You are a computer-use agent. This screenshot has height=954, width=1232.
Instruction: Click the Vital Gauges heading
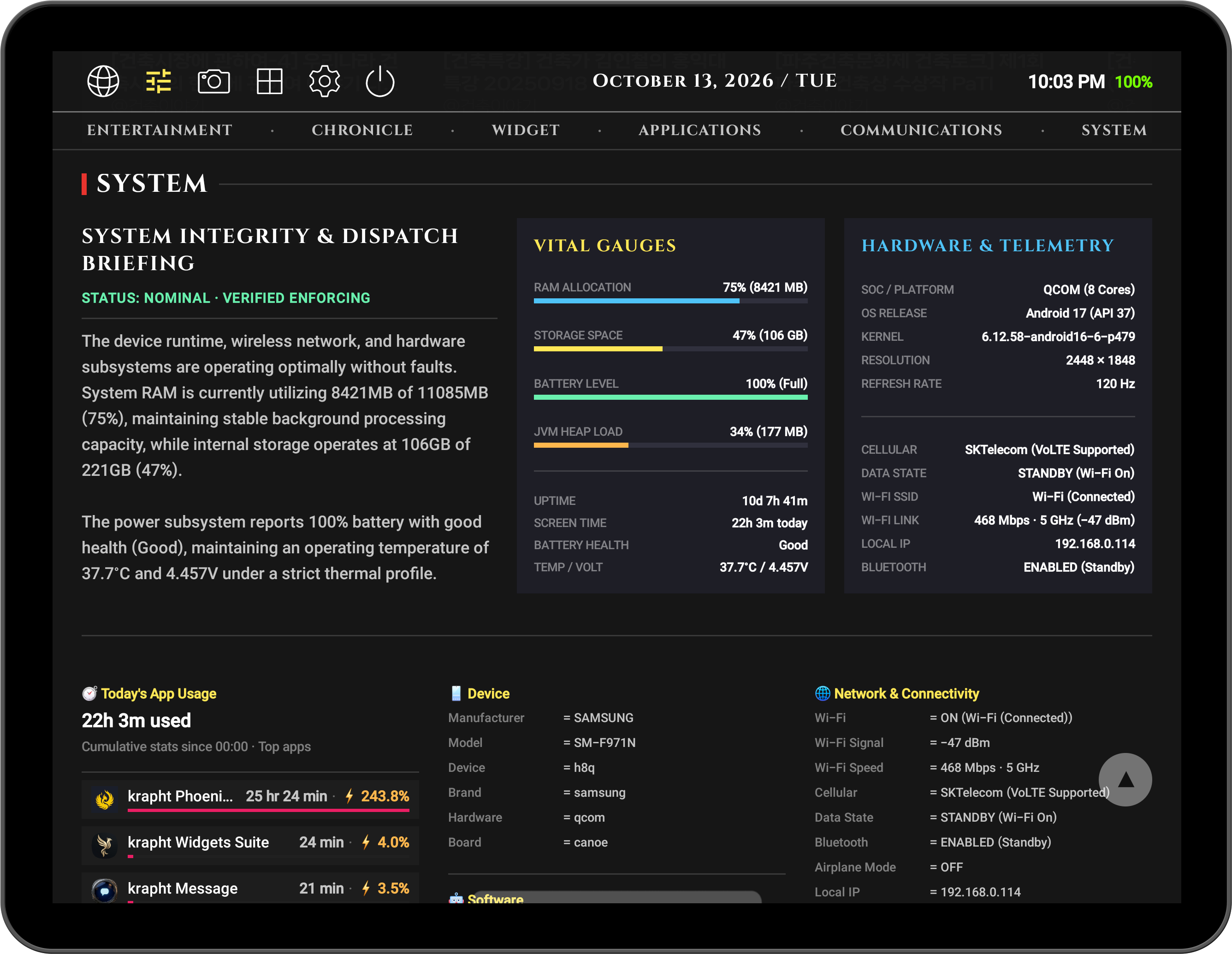pyautogui.click(x=605, y=245)
